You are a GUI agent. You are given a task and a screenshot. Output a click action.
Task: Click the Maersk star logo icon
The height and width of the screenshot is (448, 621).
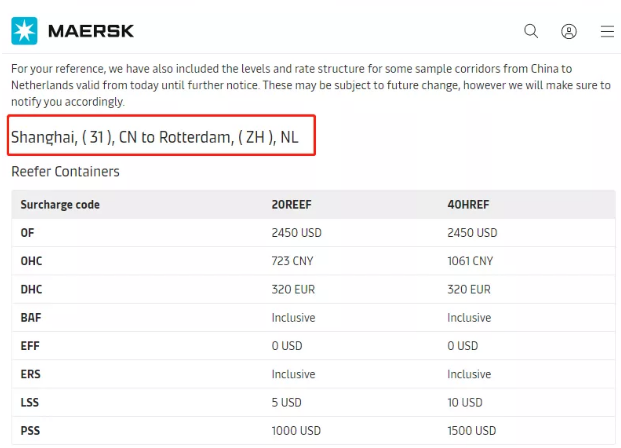tap(24, 31)
